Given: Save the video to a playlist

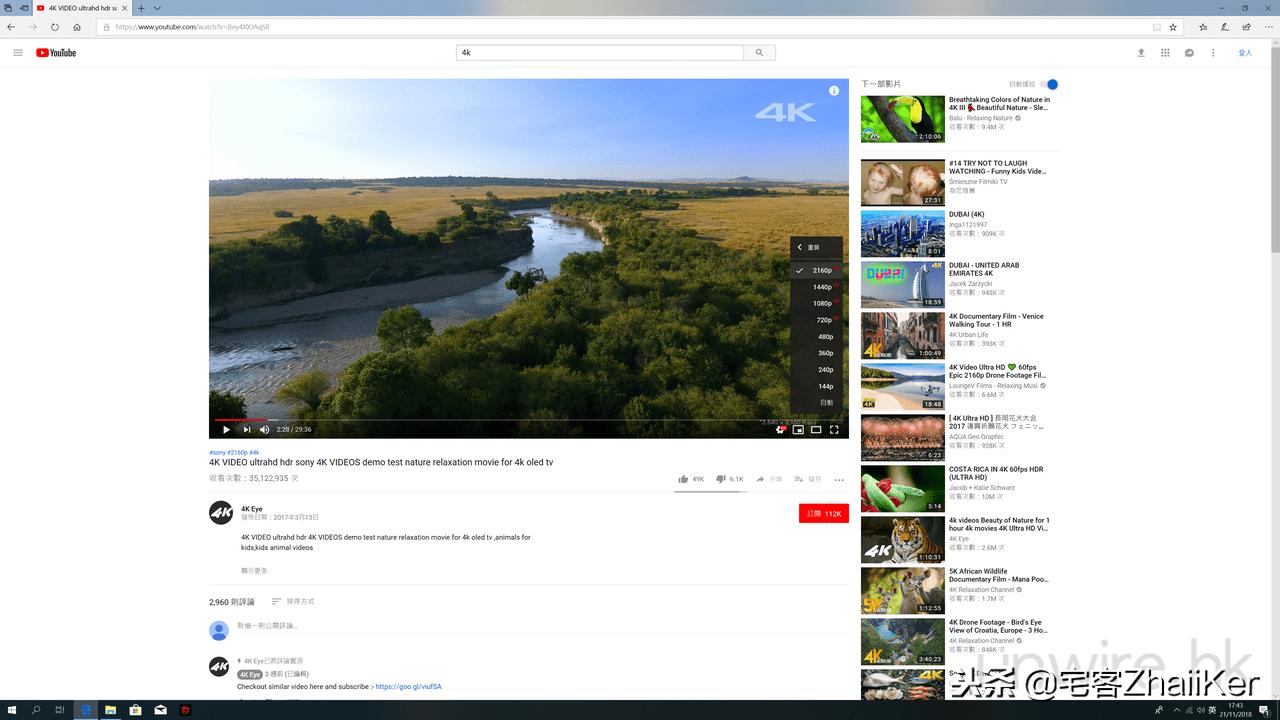Looking at the screenshot, I should [x=808, y=479].
